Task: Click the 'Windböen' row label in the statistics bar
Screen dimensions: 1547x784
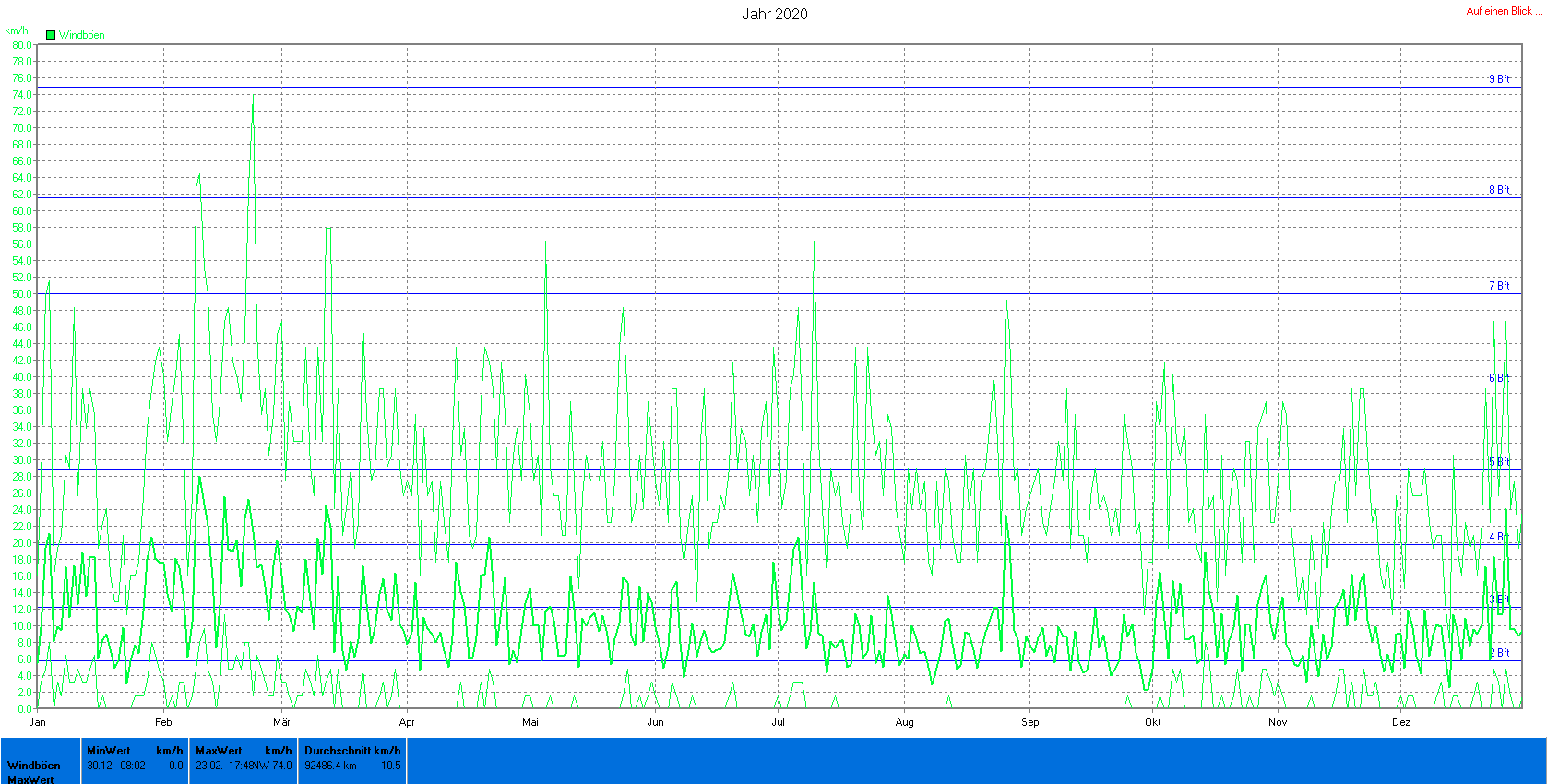Action: [34, 766]
